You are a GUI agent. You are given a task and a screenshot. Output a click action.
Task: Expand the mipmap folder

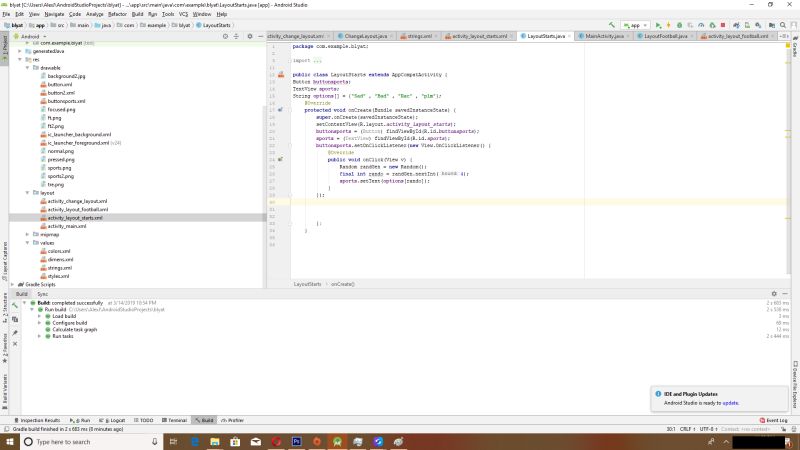point(28,235)
